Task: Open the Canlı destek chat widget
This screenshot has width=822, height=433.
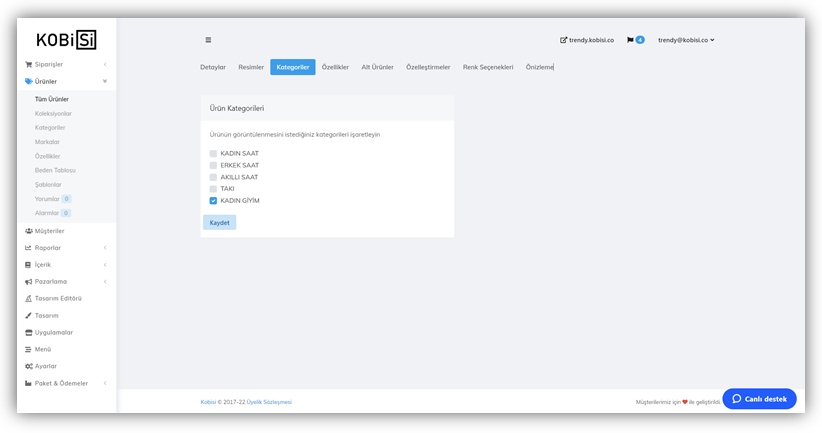Action: point(759,399)
